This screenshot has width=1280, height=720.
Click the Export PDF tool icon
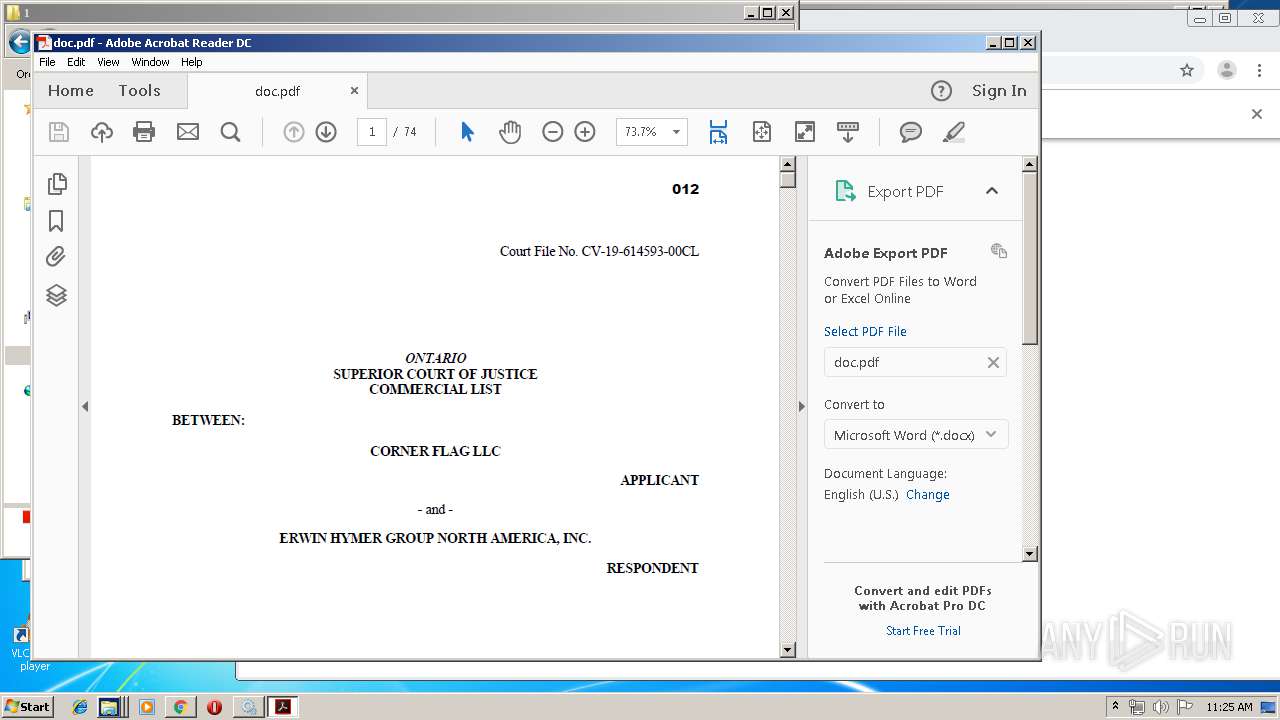click(x=846, y=191)
